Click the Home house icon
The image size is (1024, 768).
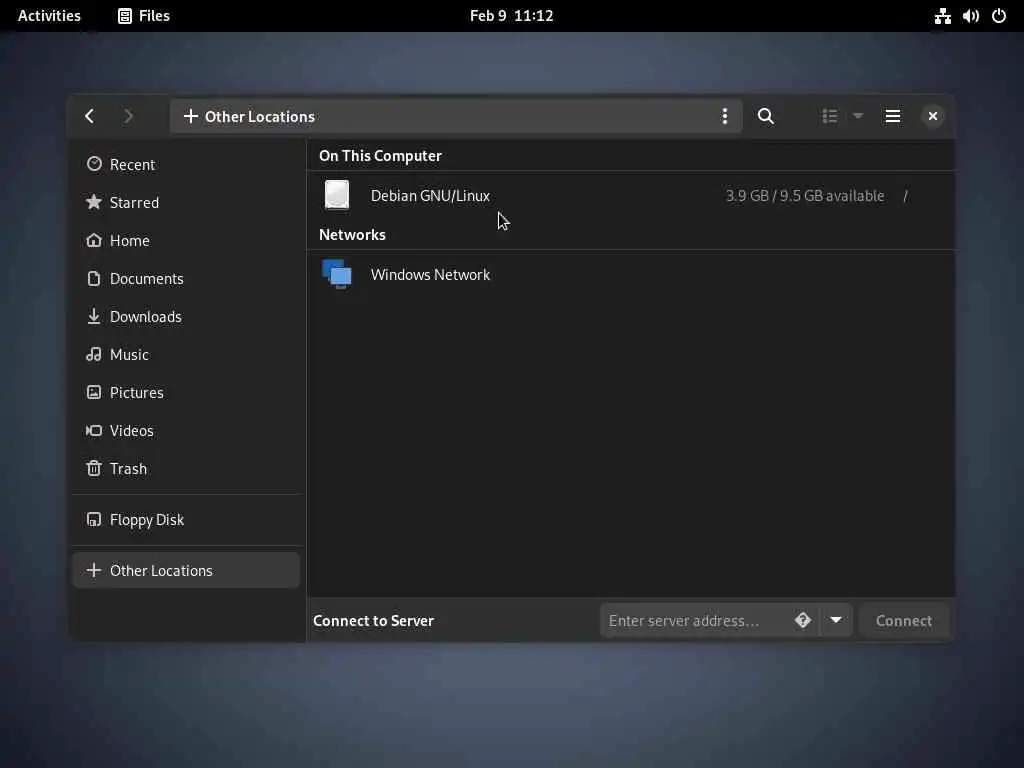[94, 240]
